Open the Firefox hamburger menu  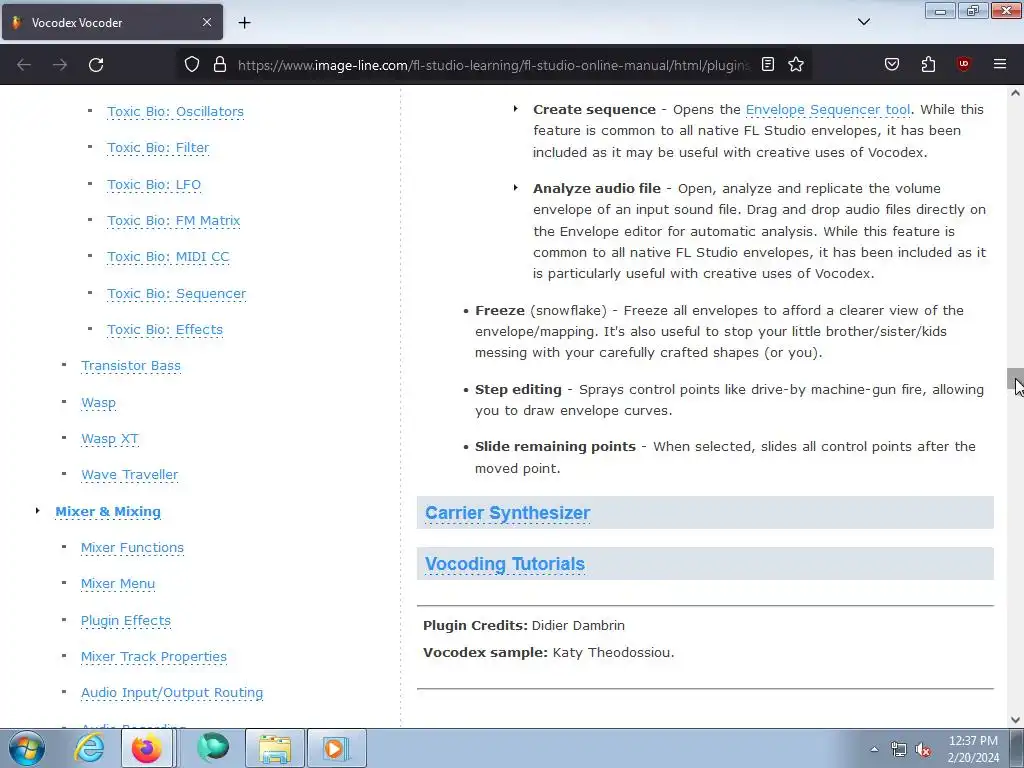coord(999,64)
